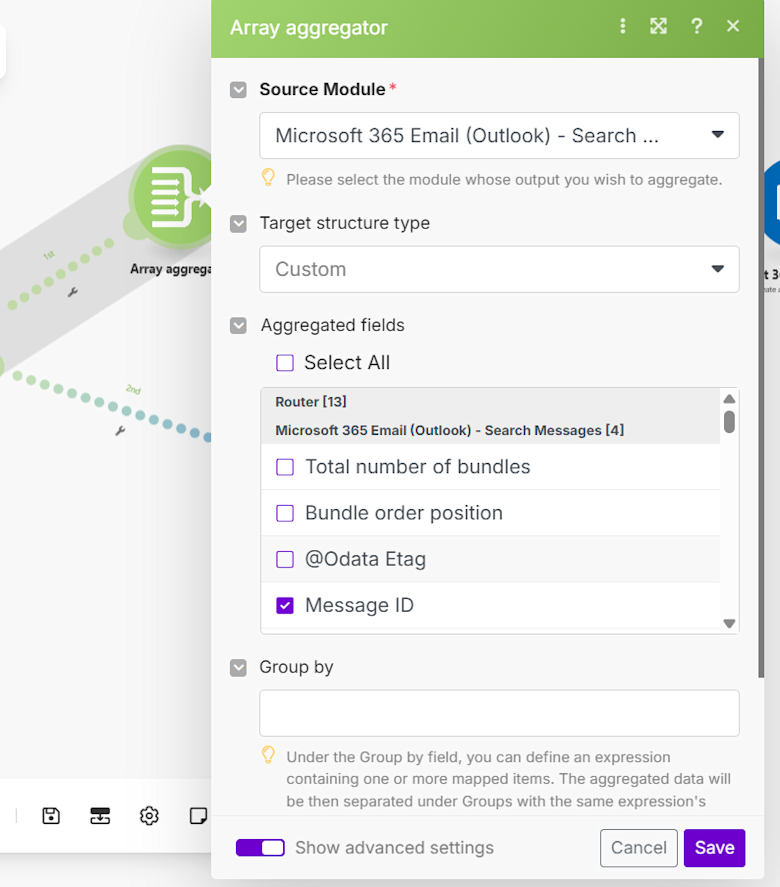
Task: Click the run/import blueprint toolbar icon
Action: (100, 816)
